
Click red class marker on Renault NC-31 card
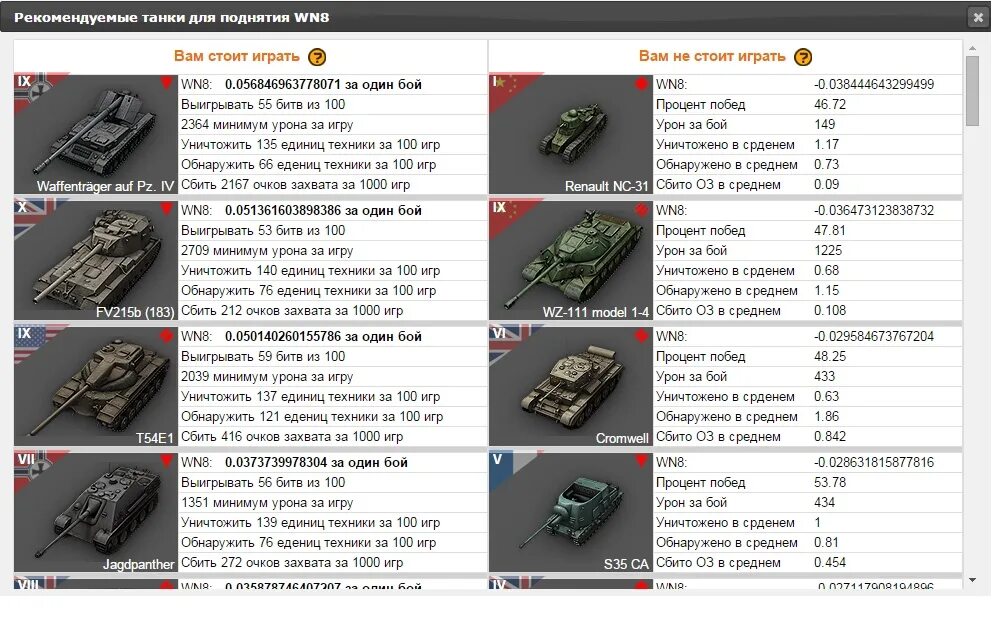coord(641,83)
